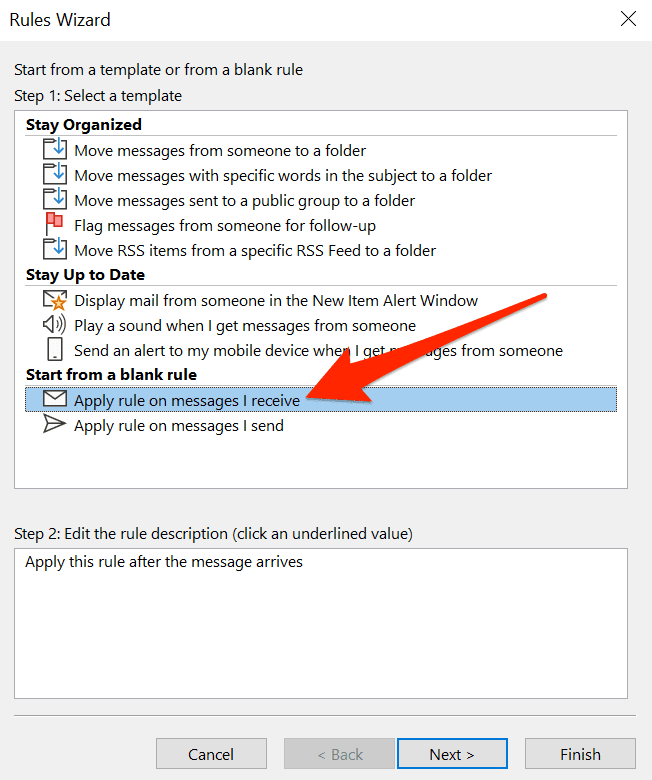652x780 pixels.
Task: Close the Rules Wizard dialog
Action: pyautogui.click(x=628, y=19)
